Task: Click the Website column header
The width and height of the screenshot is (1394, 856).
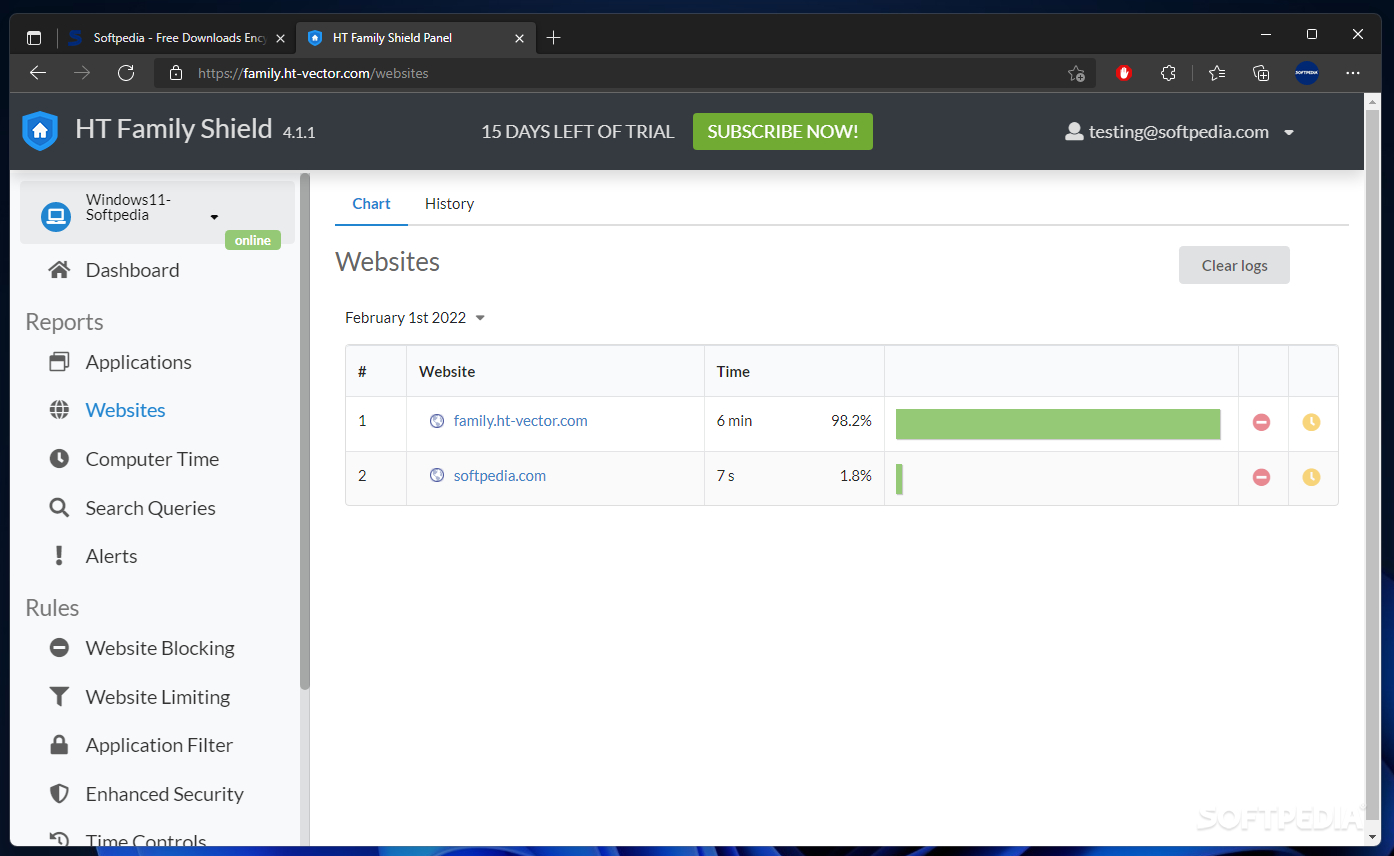Action: click(447, 371)
